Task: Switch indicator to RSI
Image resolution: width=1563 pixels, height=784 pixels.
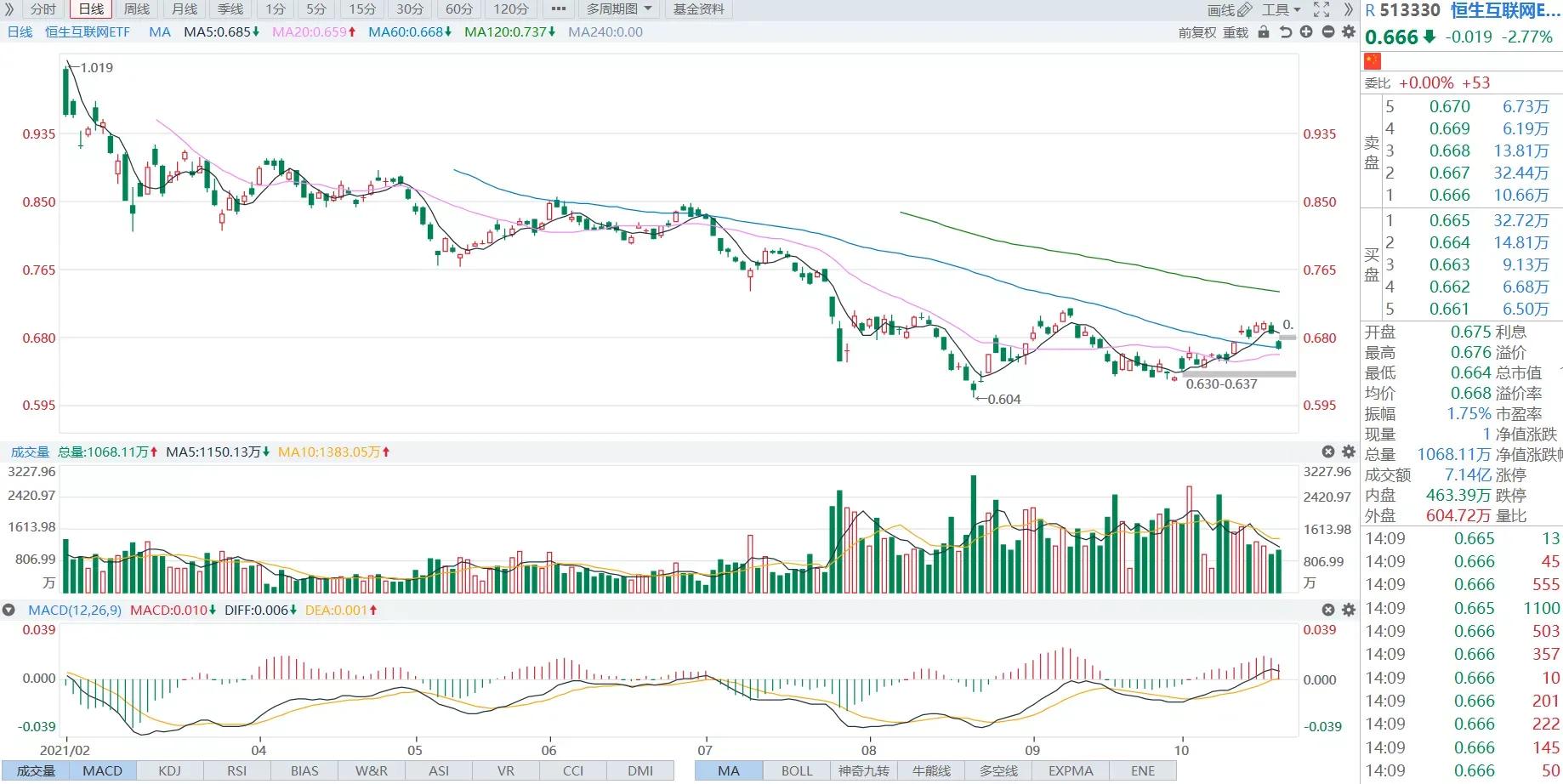Action: [x=236, y=770]
